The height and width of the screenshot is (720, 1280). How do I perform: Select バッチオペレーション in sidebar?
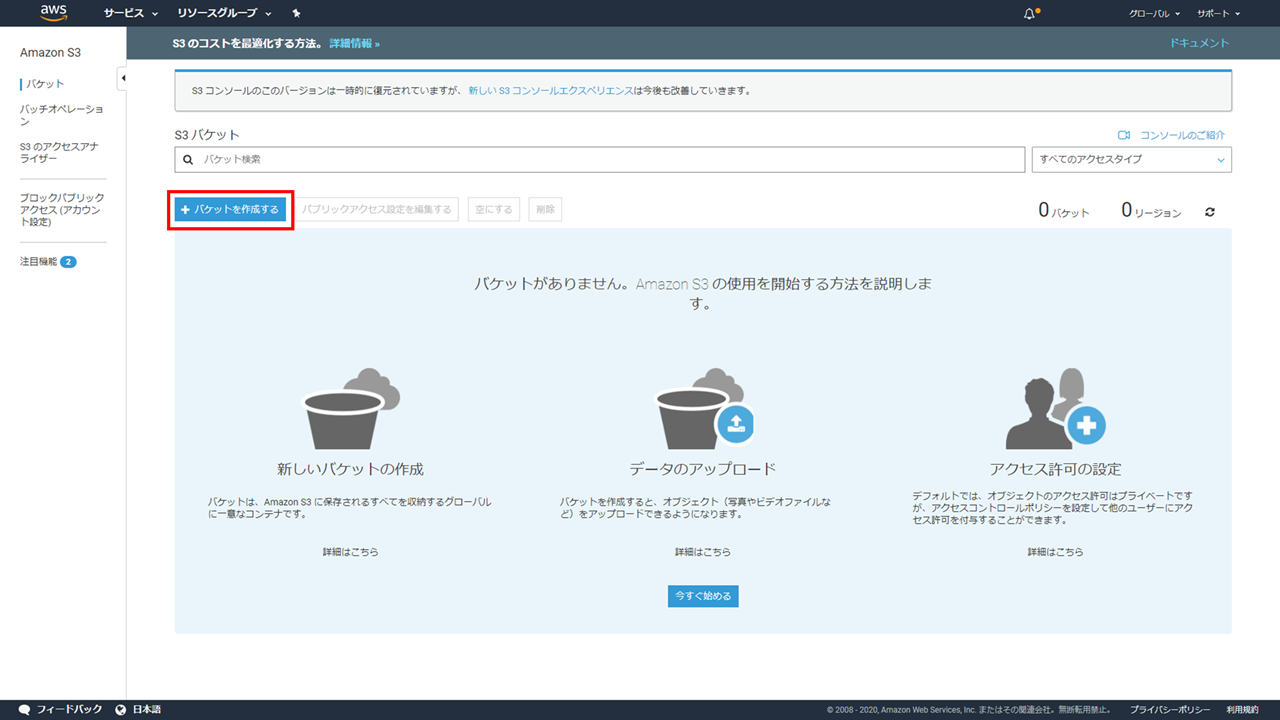(61, 114)
